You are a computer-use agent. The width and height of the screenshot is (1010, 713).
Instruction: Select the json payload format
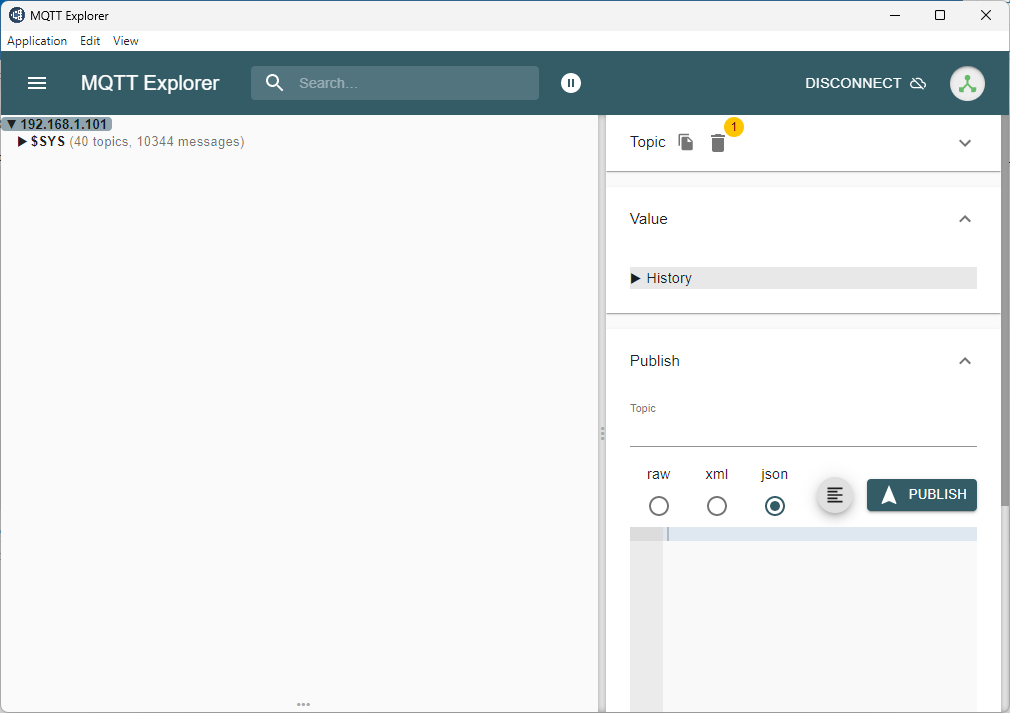(774, 506)
